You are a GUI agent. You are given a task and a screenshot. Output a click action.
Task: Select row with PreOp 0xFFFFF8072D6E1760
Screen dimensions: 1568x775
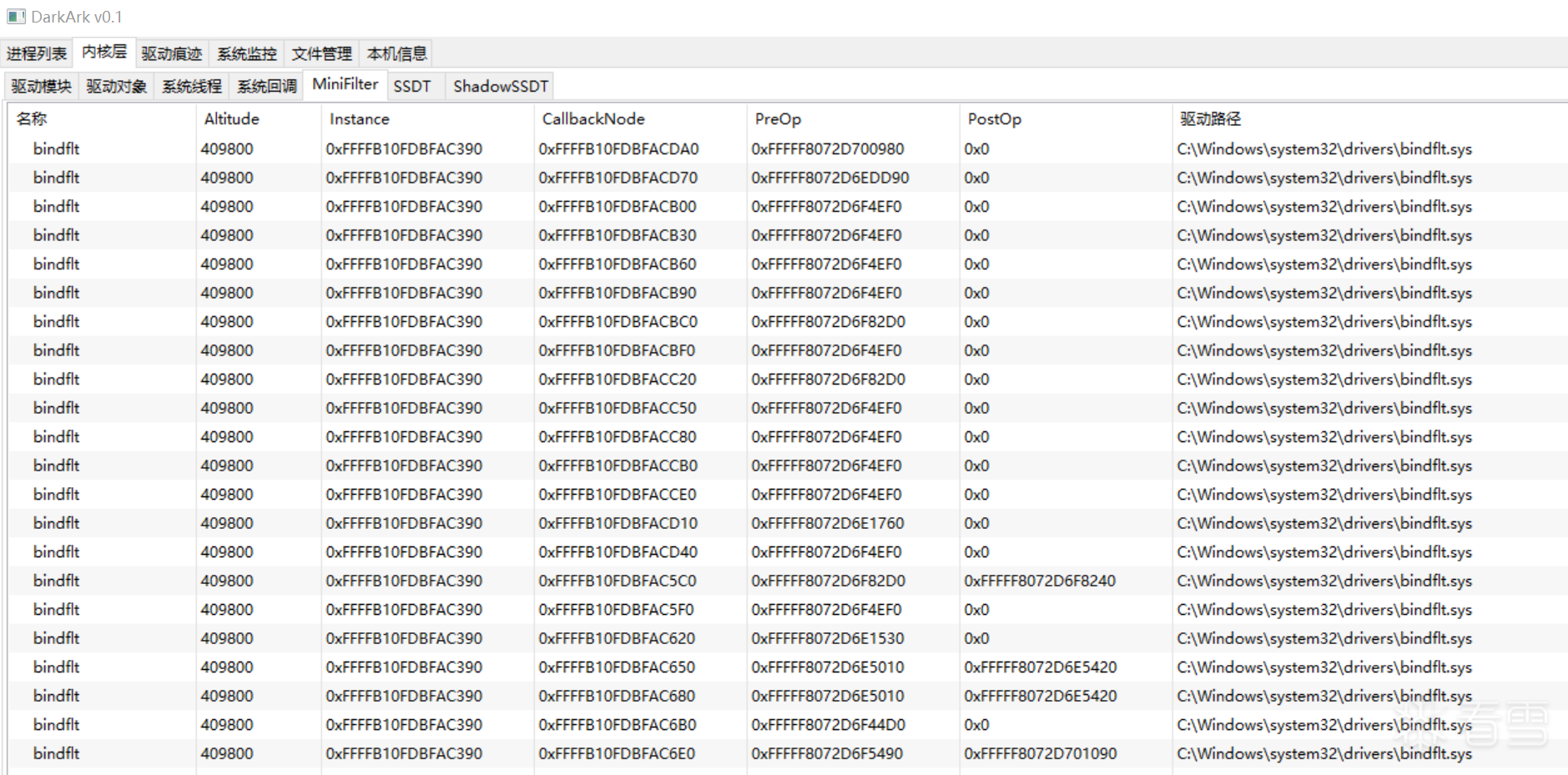pyautogui.click(x=828, y=524)
